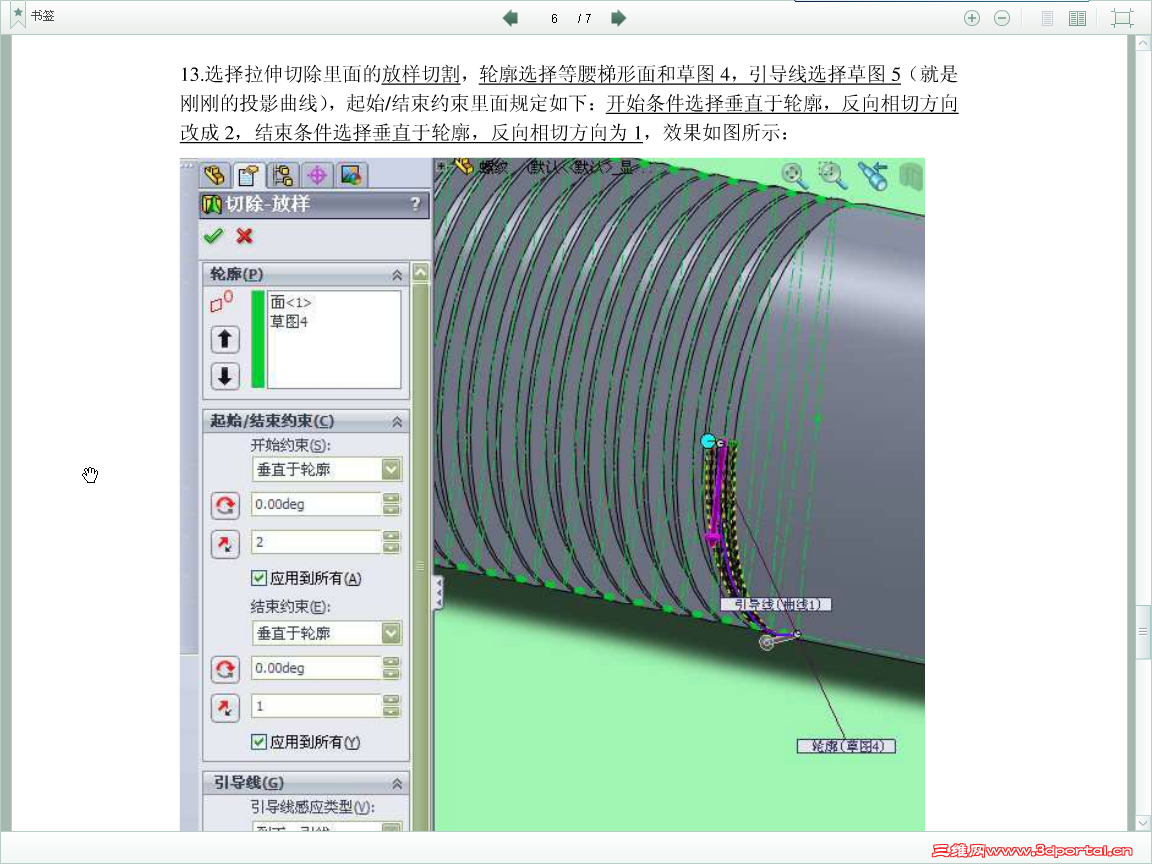Open DisplayManager tab

click(351, 175)
